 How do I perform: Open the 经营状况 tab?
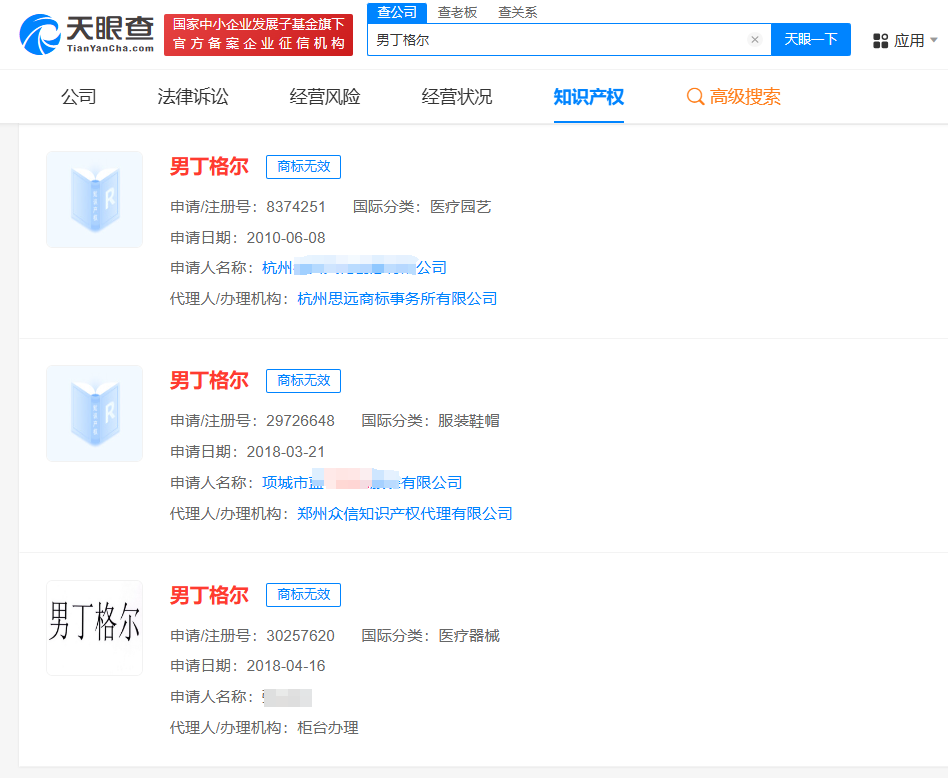[x=455, y=96]
